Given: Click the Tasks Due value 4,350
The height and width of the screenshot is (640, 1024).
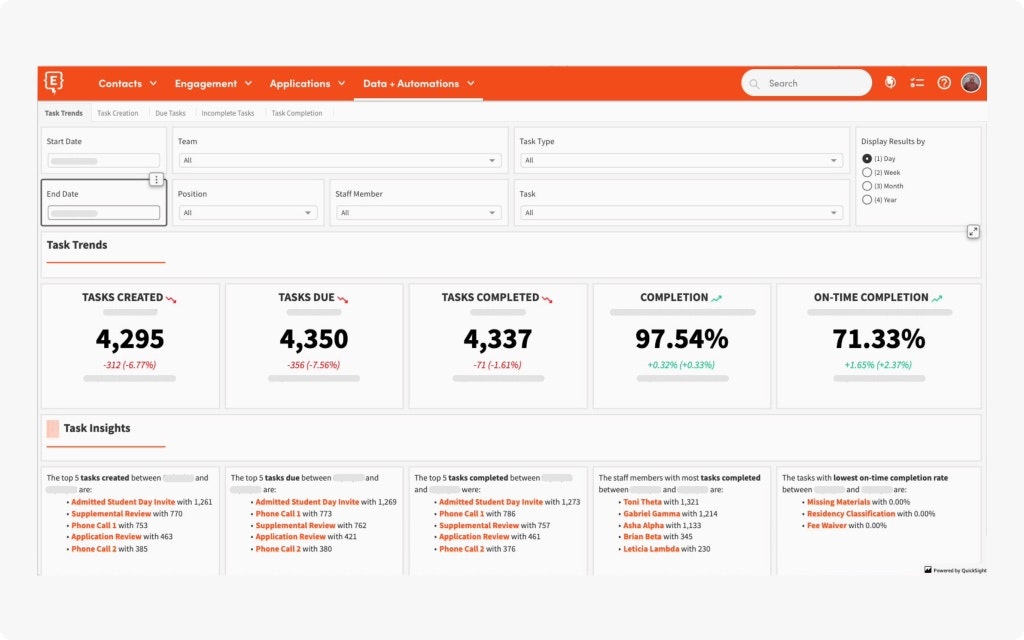Looking at the screenshot, I should click(313, 339).
